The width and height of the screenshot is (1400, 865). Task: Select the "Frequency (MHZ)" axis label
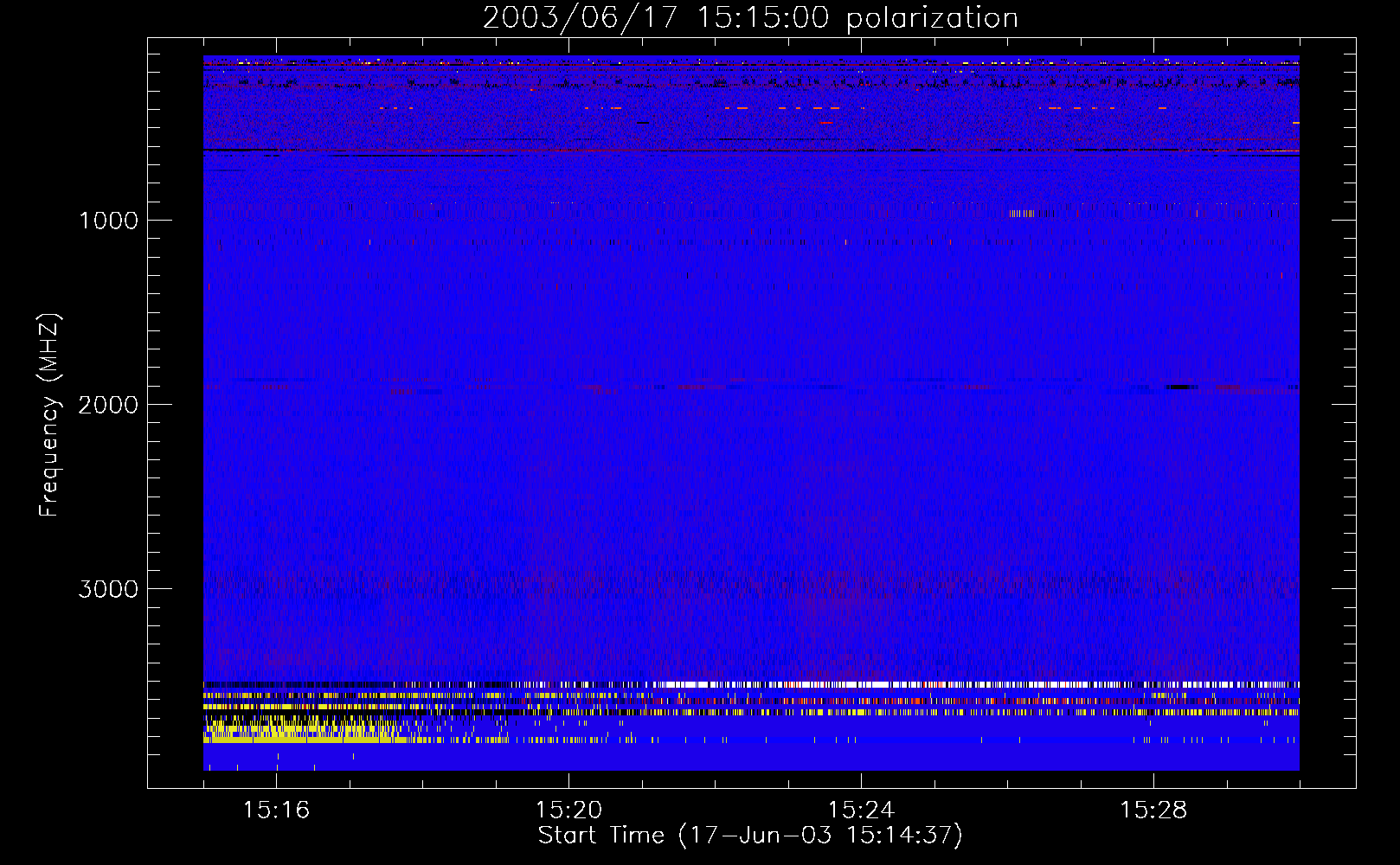[x=49, y=415]
